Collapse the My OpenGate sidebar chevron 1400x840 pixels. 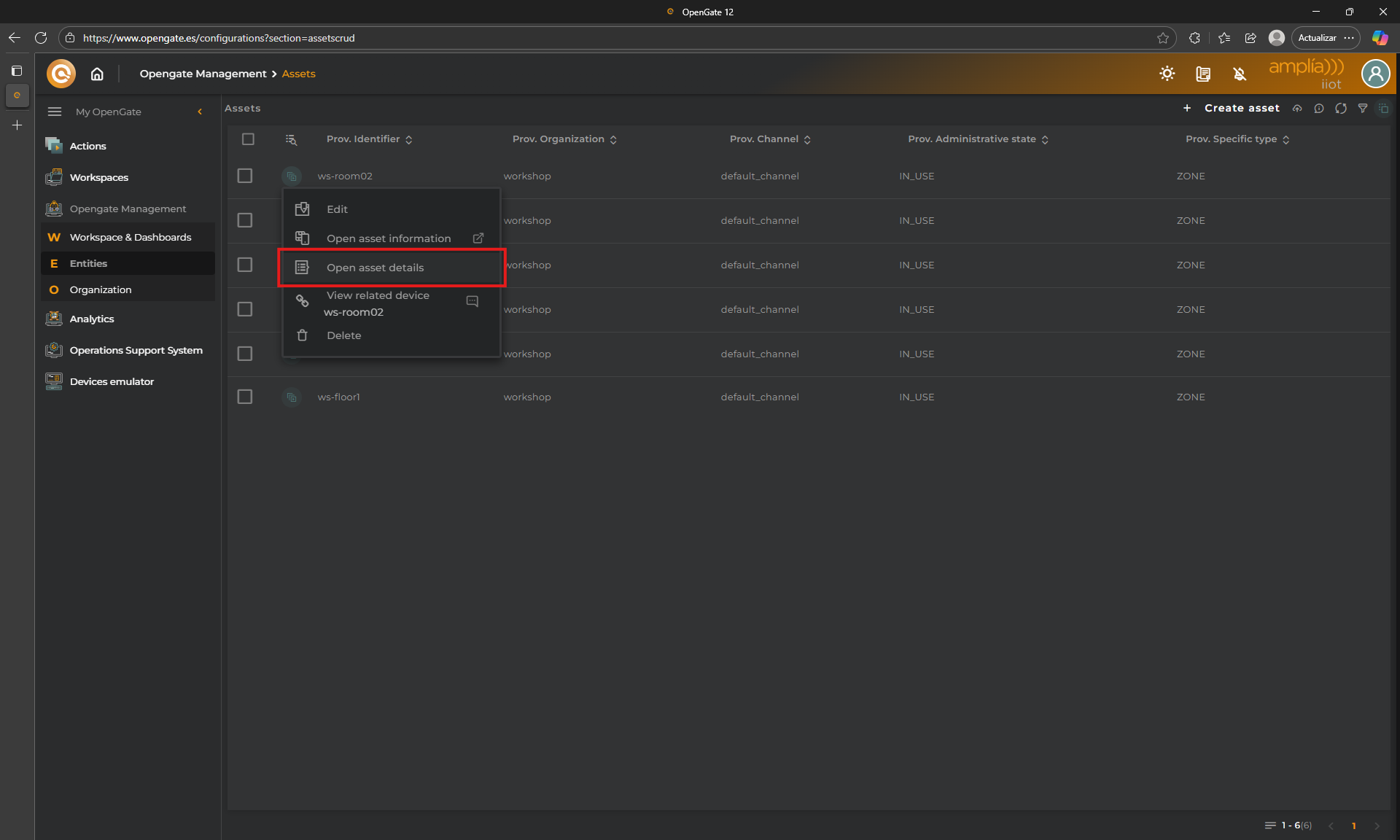click(200, 112)
